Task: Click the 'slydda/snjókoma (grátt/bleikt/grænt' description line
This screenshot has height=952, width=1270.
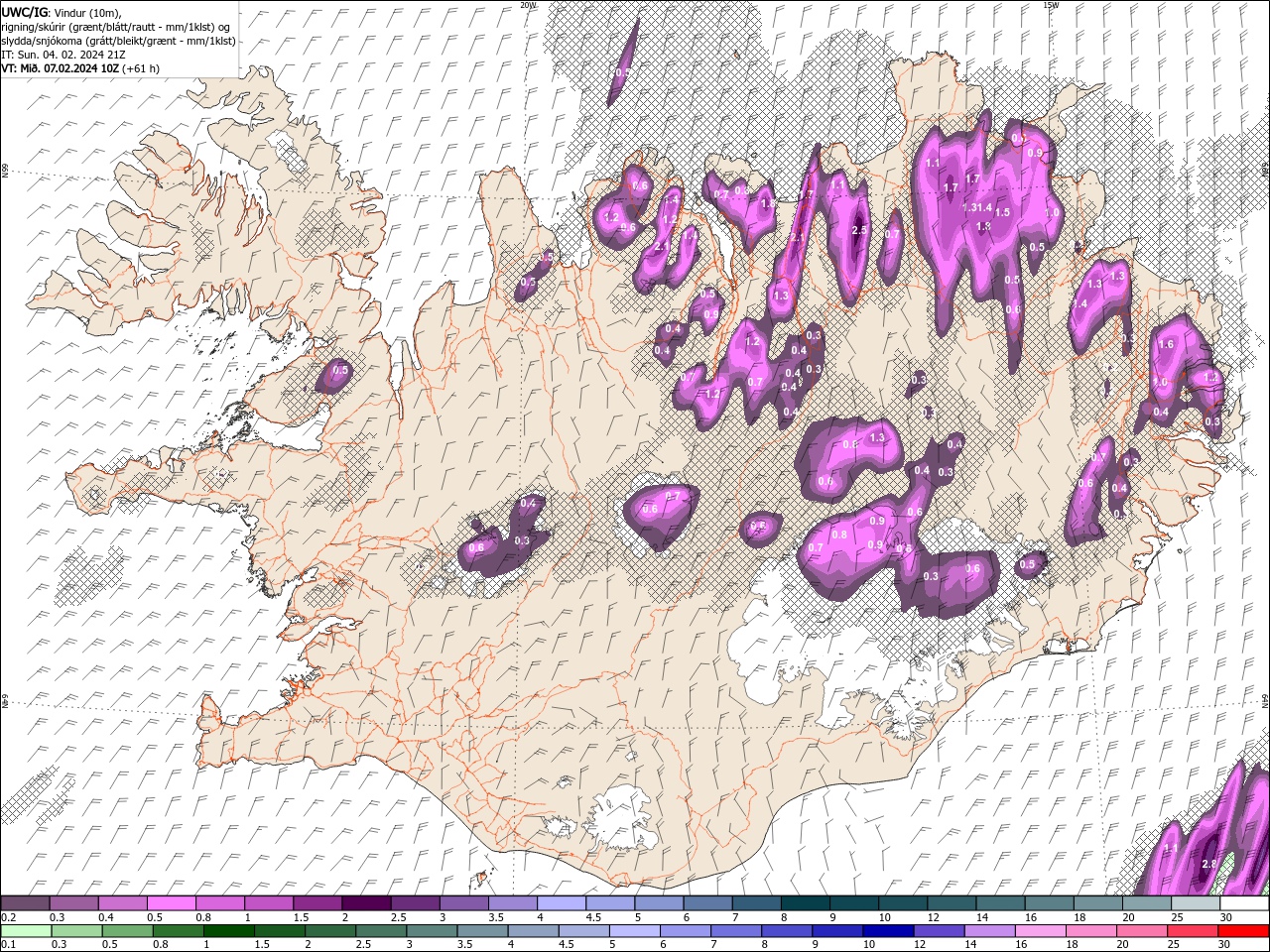Action: [118, 41]
